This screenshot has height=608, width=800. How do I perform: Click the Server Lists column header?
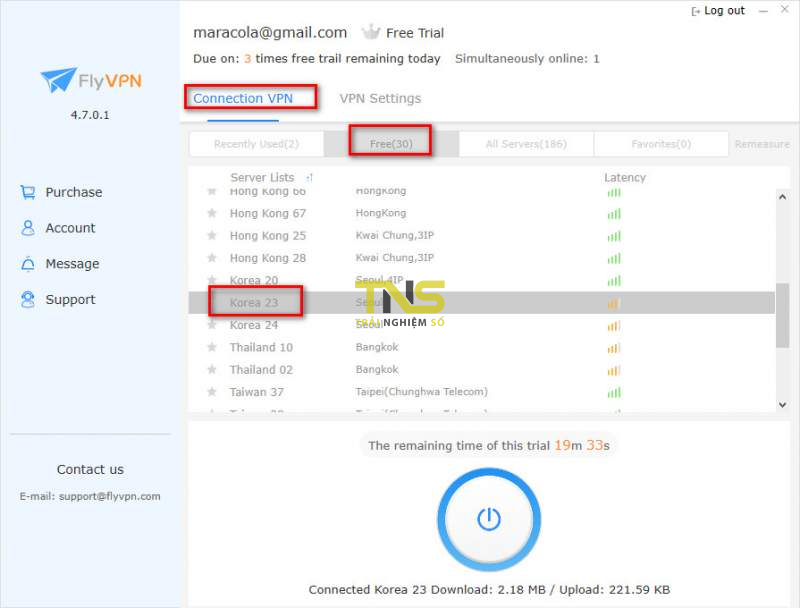click(262, 178)
